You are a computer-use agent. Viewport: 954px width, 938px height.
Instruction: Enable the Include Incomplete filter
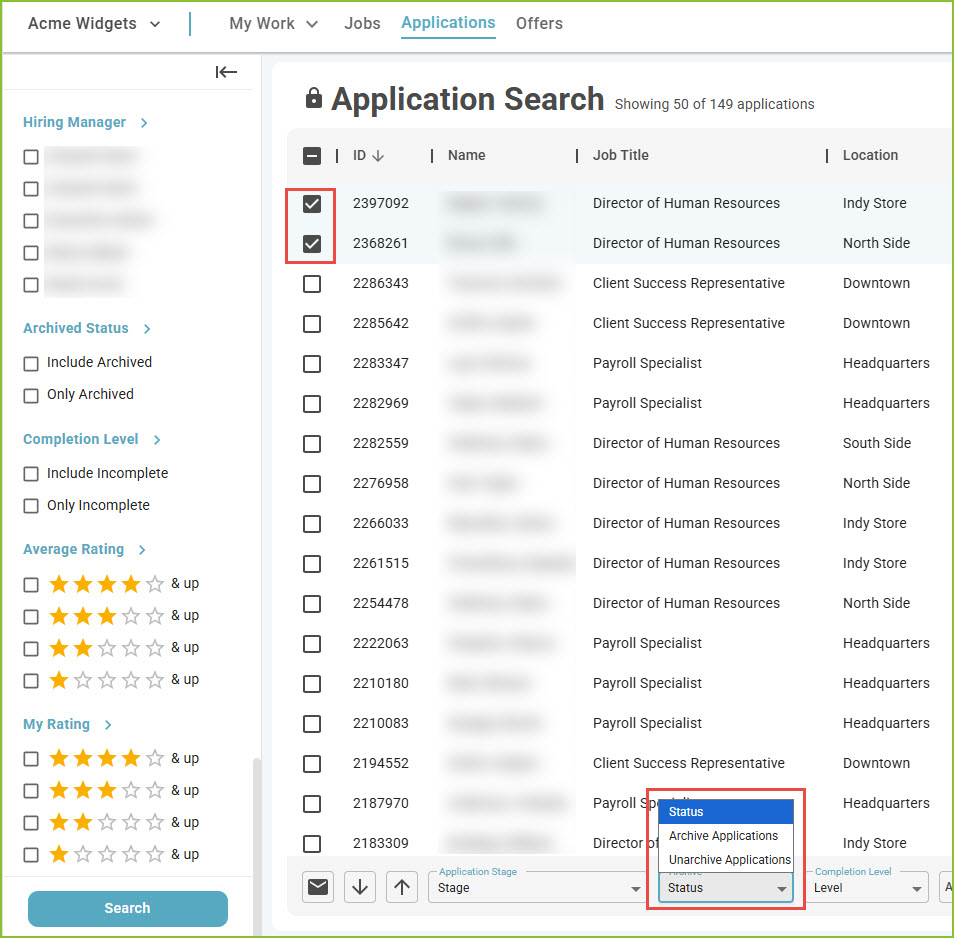[x=30, y=474]
